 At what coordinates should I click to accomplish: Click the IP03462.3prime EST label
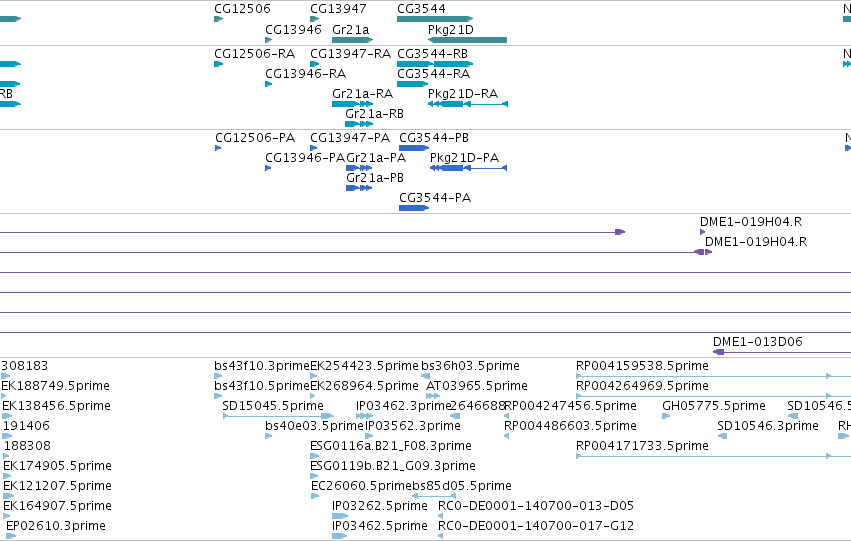403,406
